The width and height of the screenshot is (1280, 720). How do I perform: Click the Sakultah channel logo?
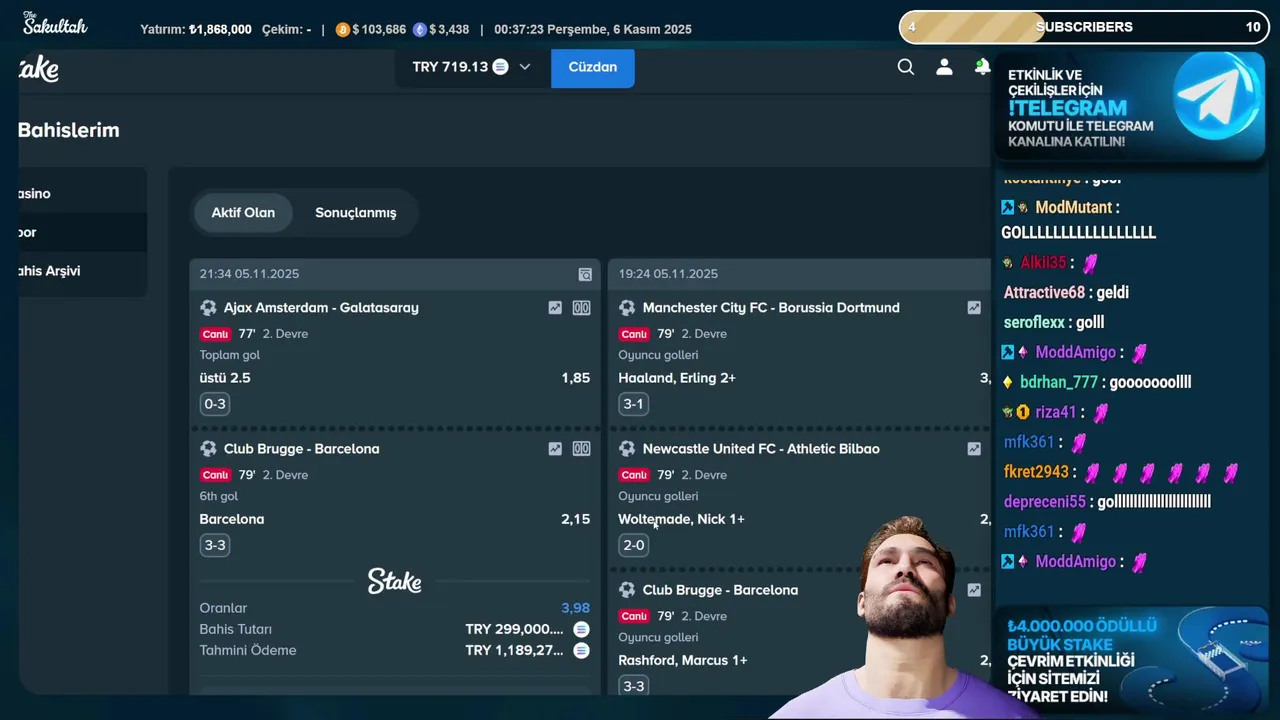coord(55,22)
